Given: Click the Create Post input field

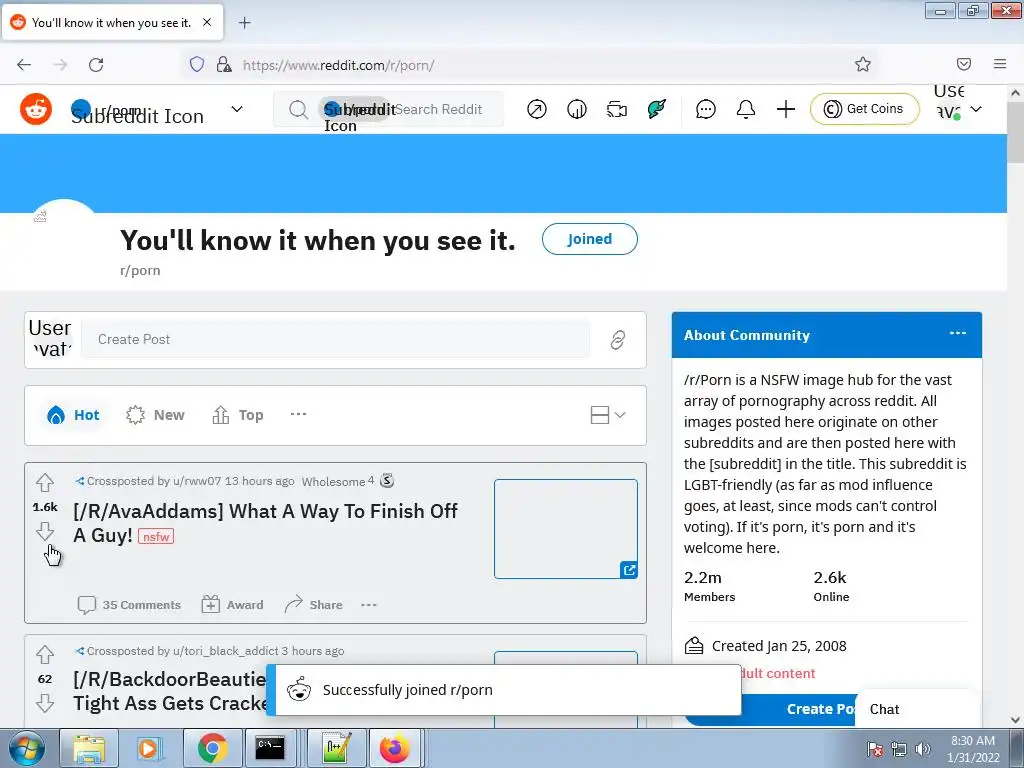Looking at the screenshot, I should pos(335,340).
